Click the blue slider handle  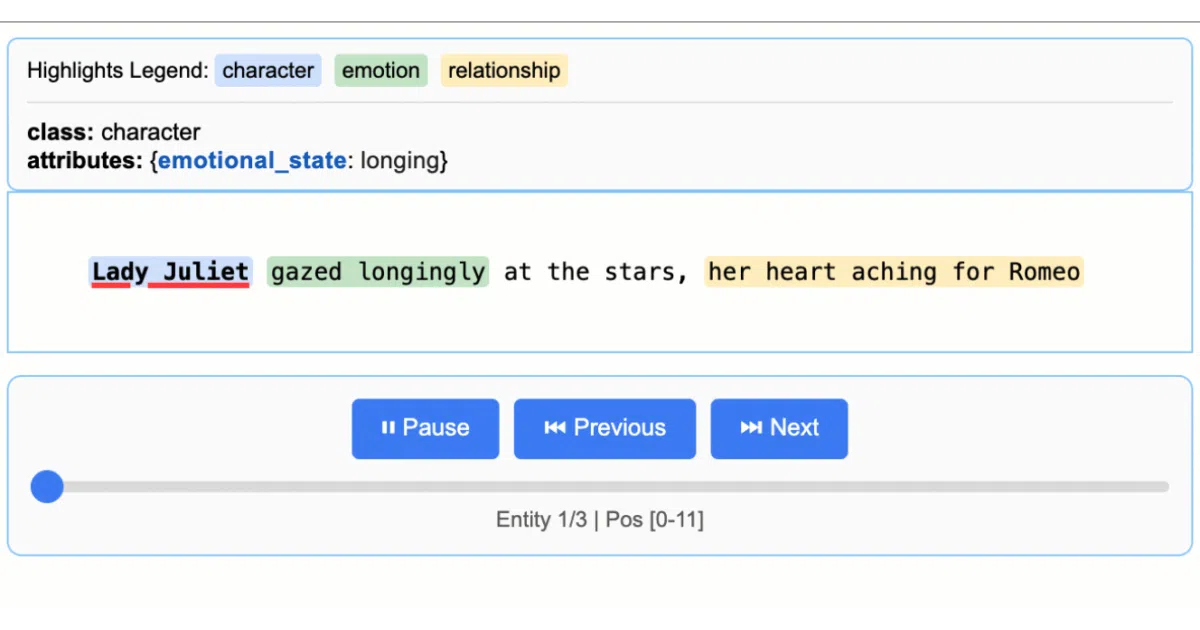pos(47,487)
